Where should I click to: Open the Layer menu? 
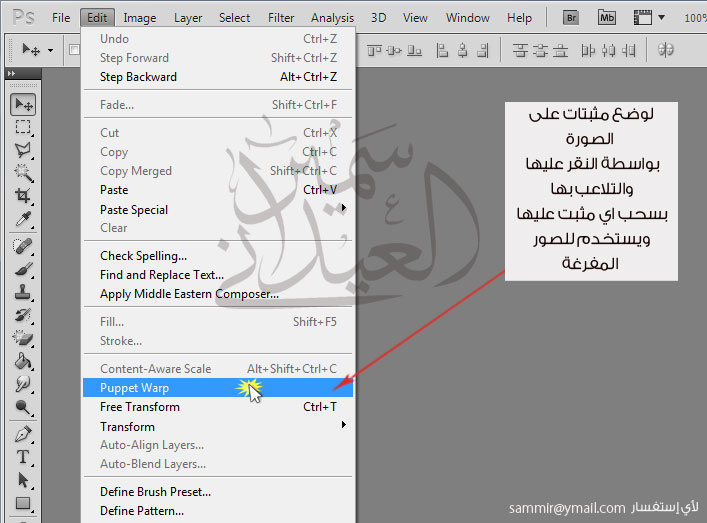click(x=188, y=18)
